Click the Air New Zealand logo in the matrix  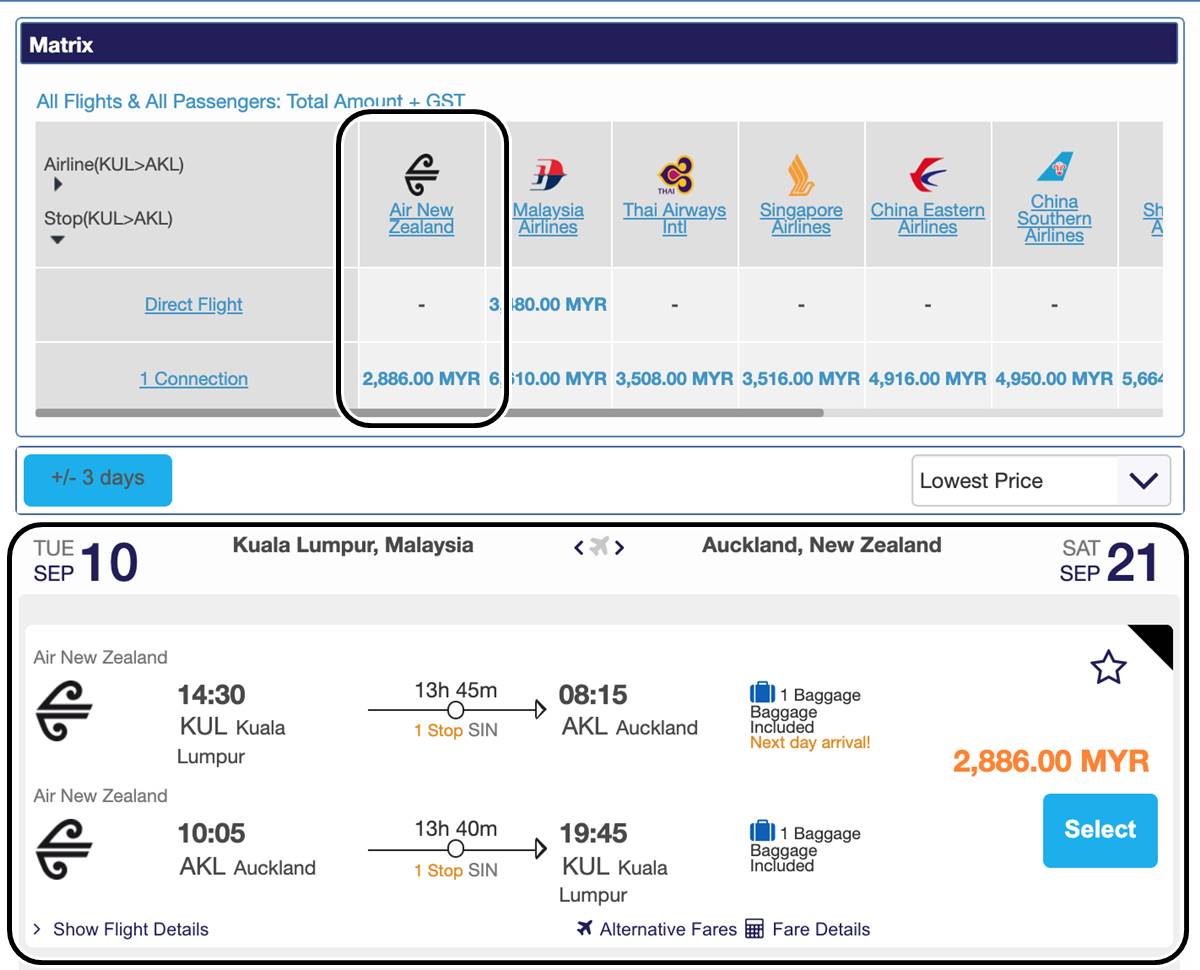pos(421,176)
